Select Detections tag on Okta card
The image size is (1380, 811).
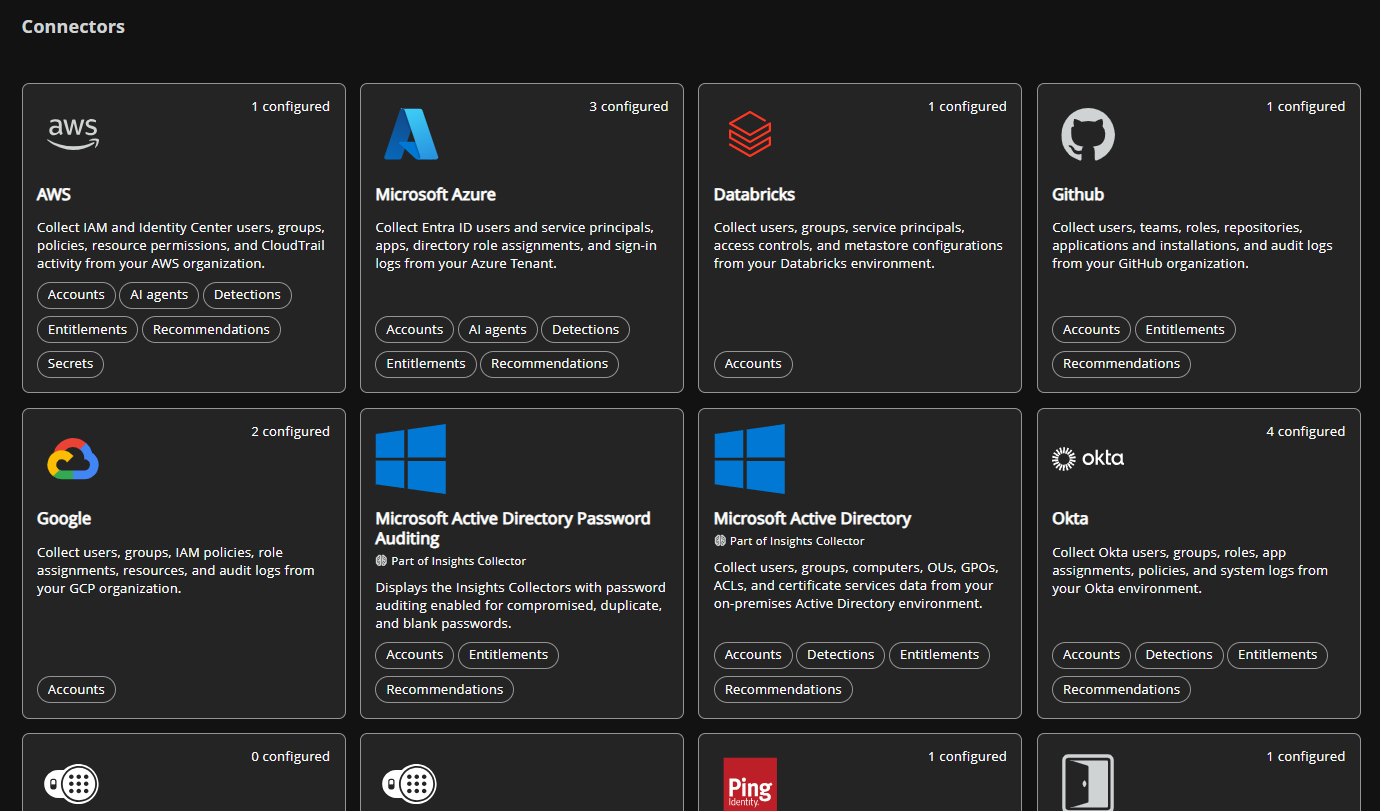click(1179, 655)
